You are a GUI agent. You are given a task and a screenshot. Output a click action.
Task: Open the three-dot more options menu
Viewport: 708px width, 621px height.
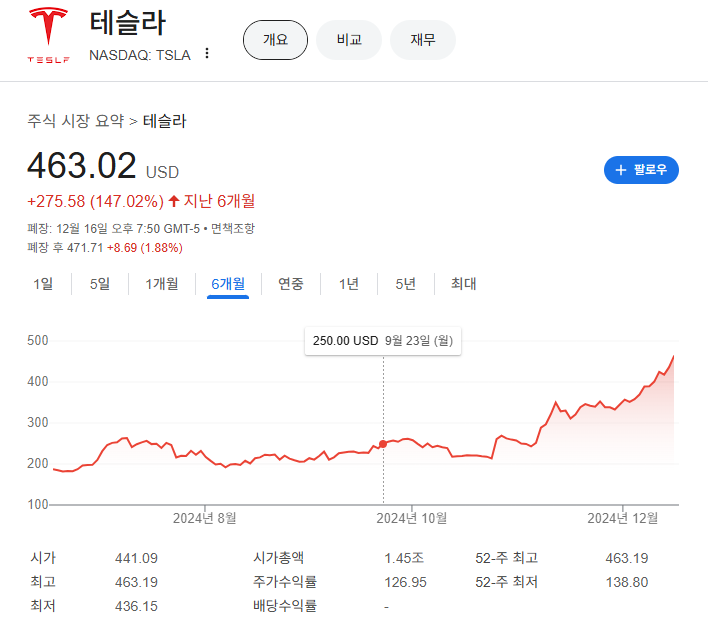click(207, 53)
